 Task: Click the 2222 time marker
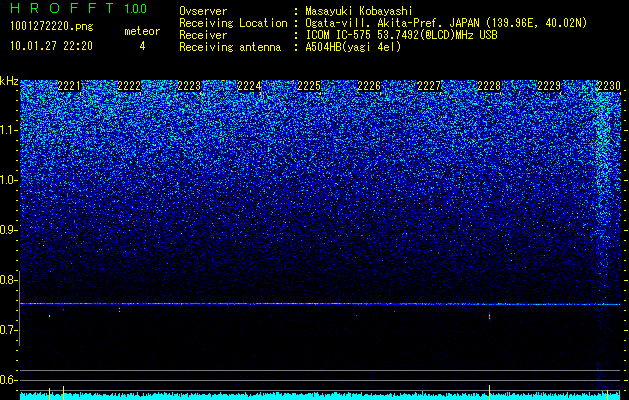click(x=129, y=86)
